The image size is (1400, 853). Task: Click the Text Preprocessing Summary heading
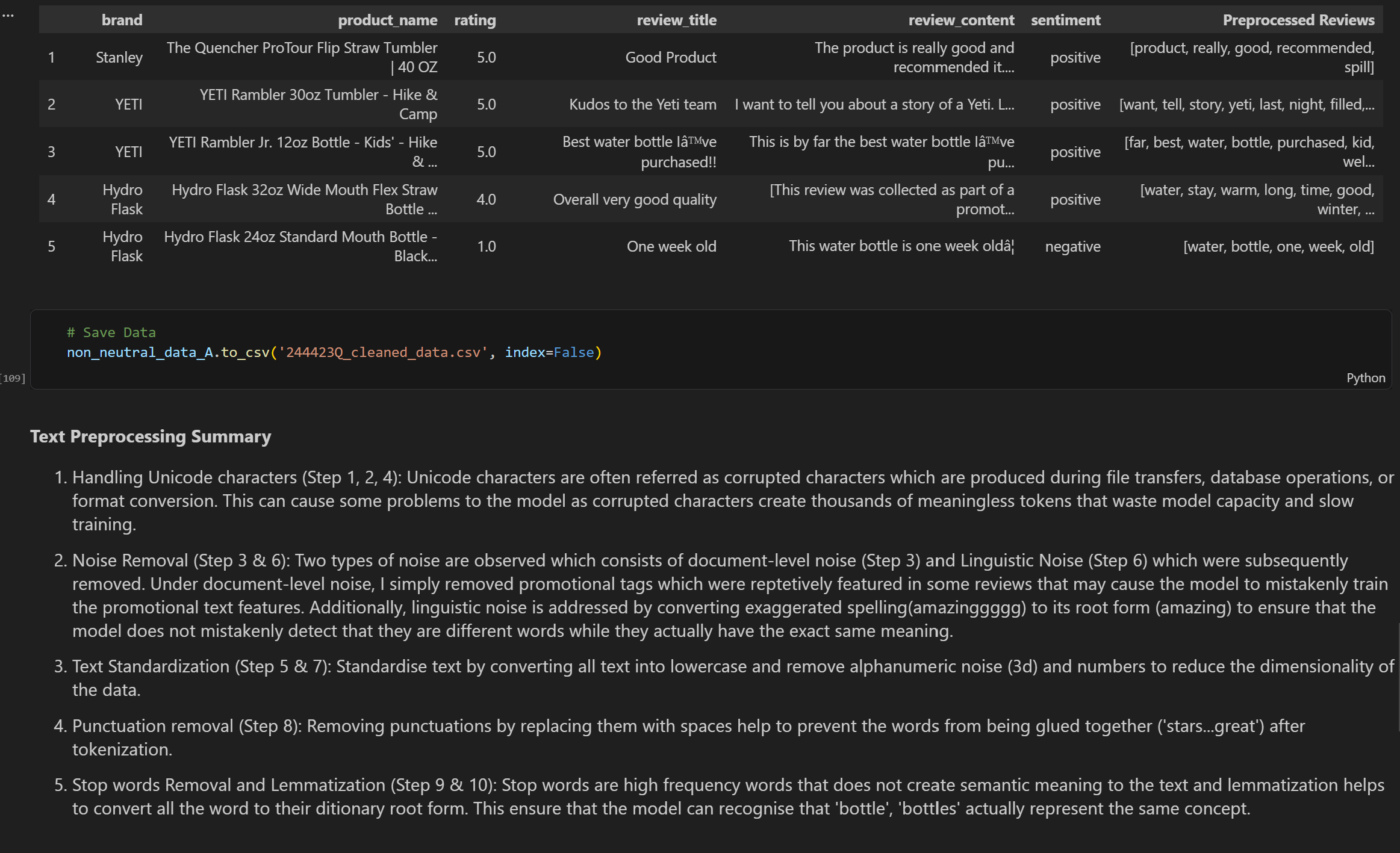[151, 436]
